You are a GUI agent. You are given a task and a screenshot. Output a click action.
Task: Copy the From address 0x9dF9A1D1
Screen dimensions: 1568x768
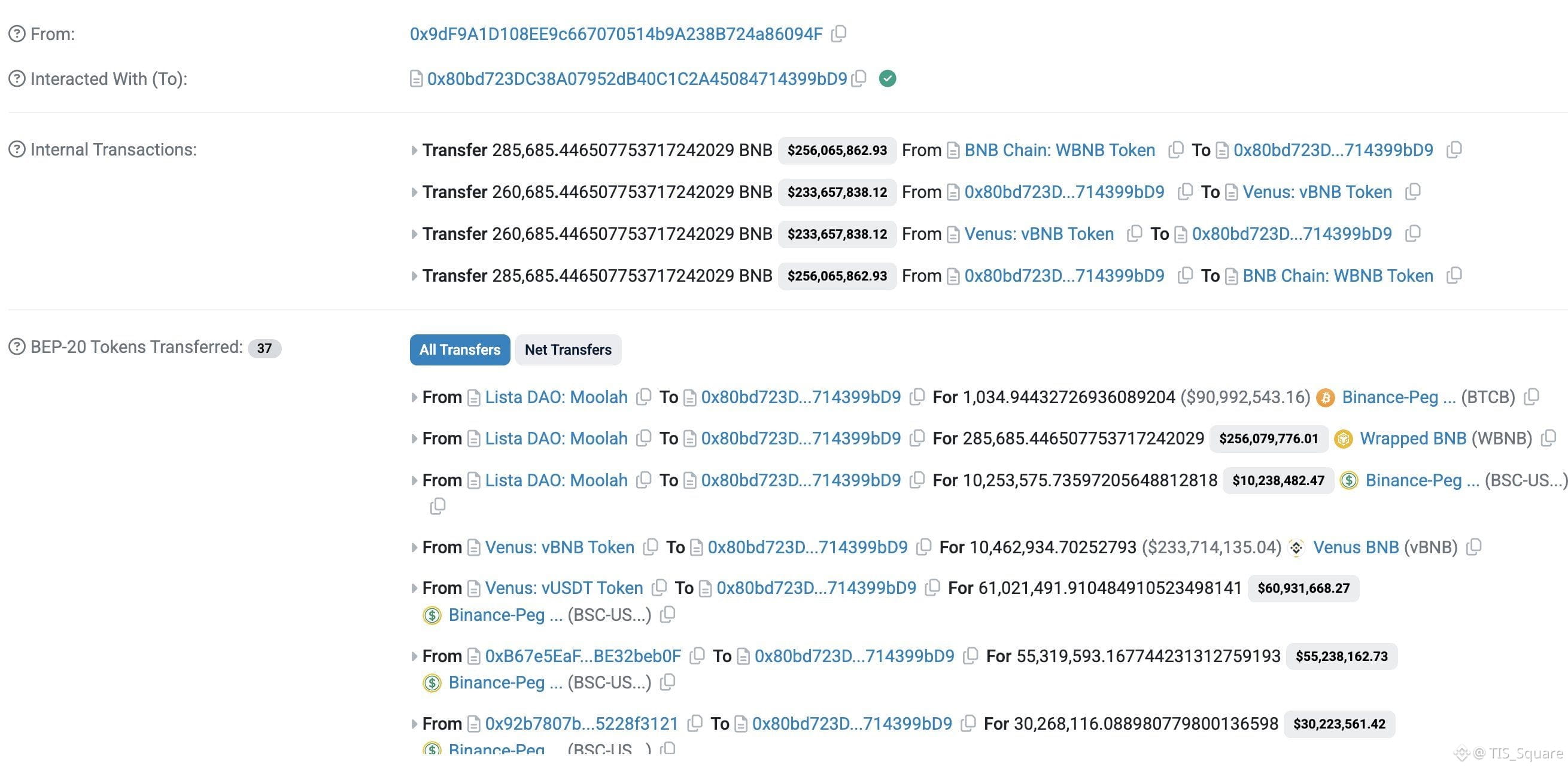(x=839, y=33)
